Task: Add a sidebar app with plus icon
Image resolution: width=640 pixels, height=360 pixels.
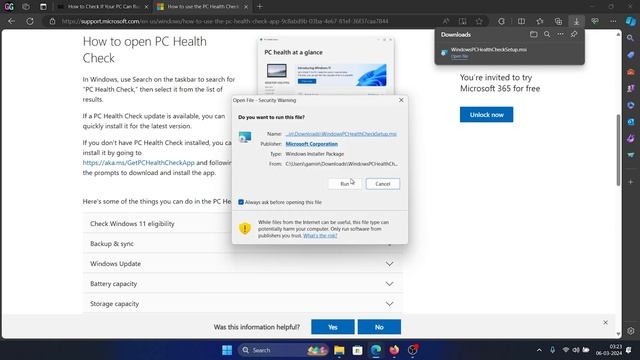Action: coord(631,182)
